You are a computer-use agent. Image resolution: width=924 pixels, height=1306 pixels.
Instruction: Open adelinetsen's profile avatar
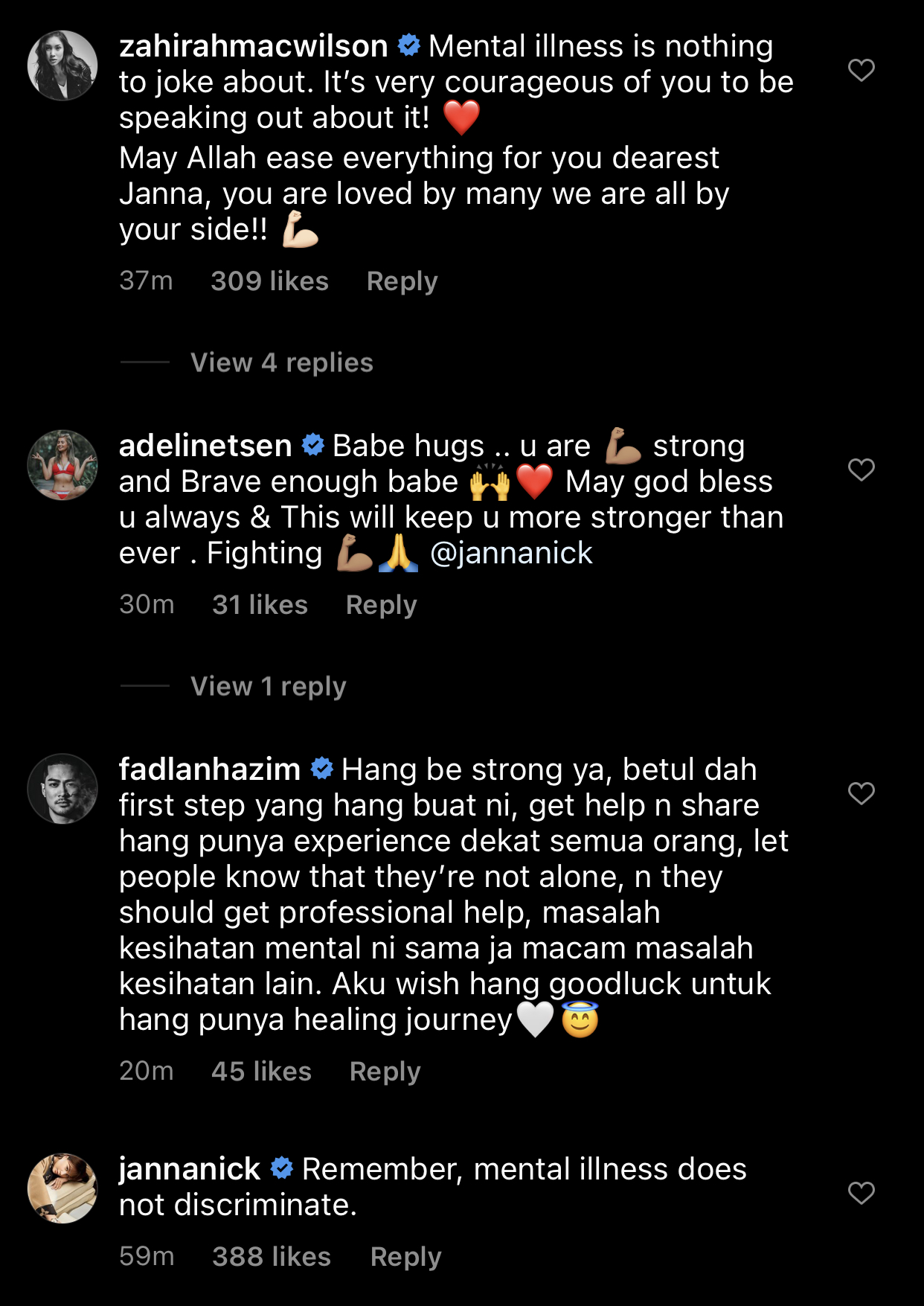[62, 465]
